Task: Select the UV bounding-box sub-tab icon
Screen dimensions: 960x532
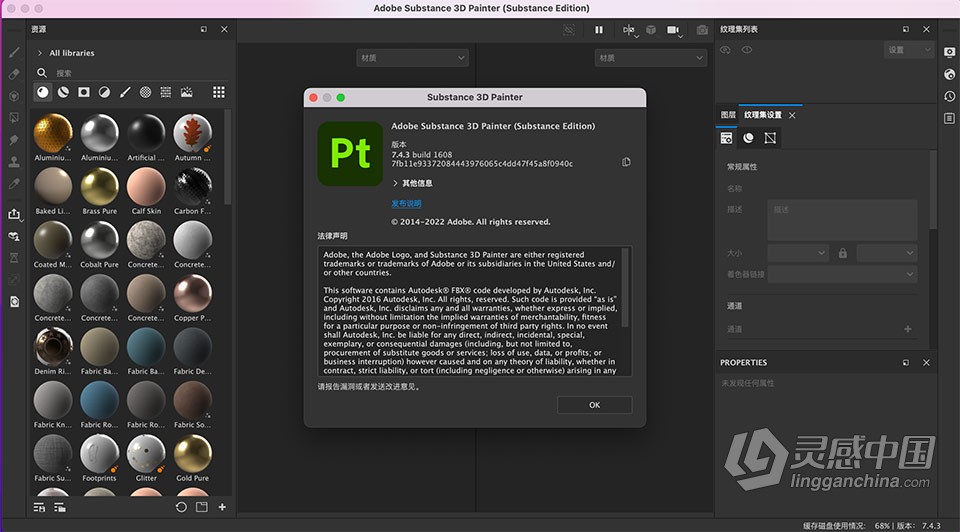Action: tap(770, 138)
